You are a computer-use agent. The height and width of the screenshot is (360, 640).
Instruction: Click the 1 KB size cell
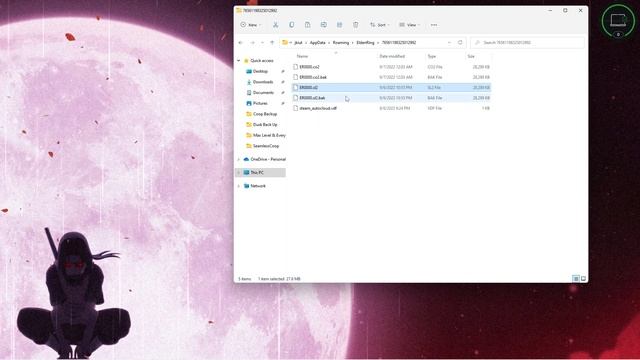pos(486,108)
